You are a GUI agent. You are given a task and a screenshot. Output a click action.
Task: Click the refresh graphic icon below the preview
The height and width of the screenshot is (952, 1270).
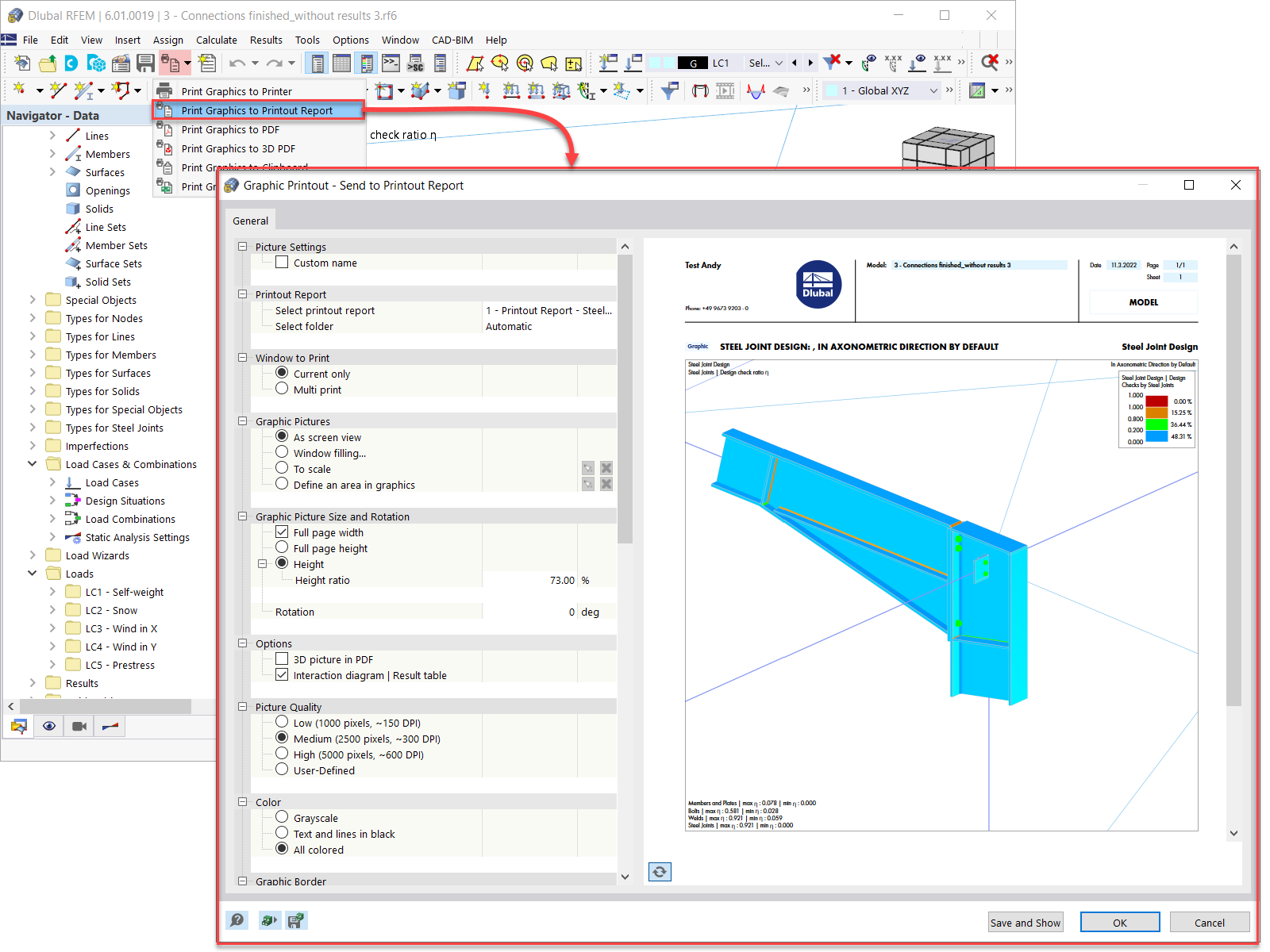(x=660, y=871)
